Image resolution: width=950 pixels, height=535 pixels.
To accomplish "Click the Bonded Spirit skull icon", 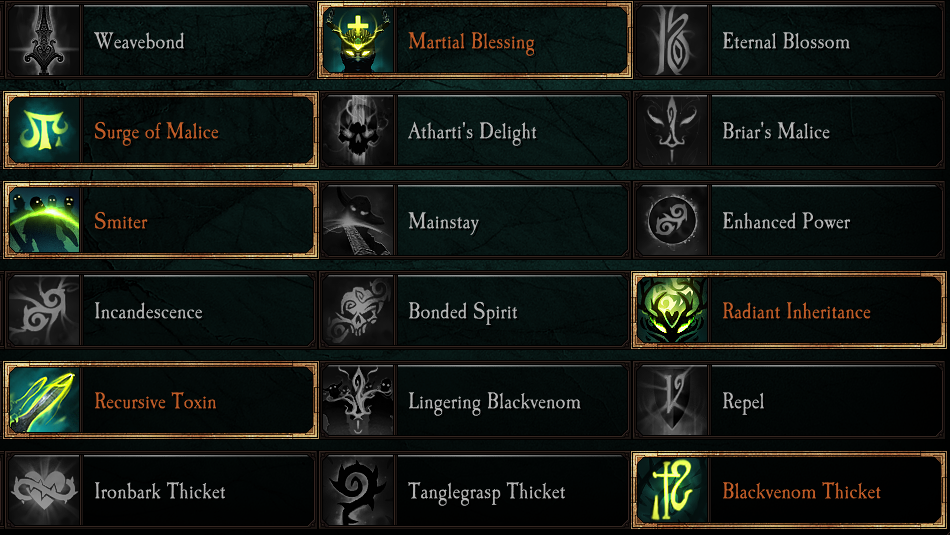I will 358,311.
